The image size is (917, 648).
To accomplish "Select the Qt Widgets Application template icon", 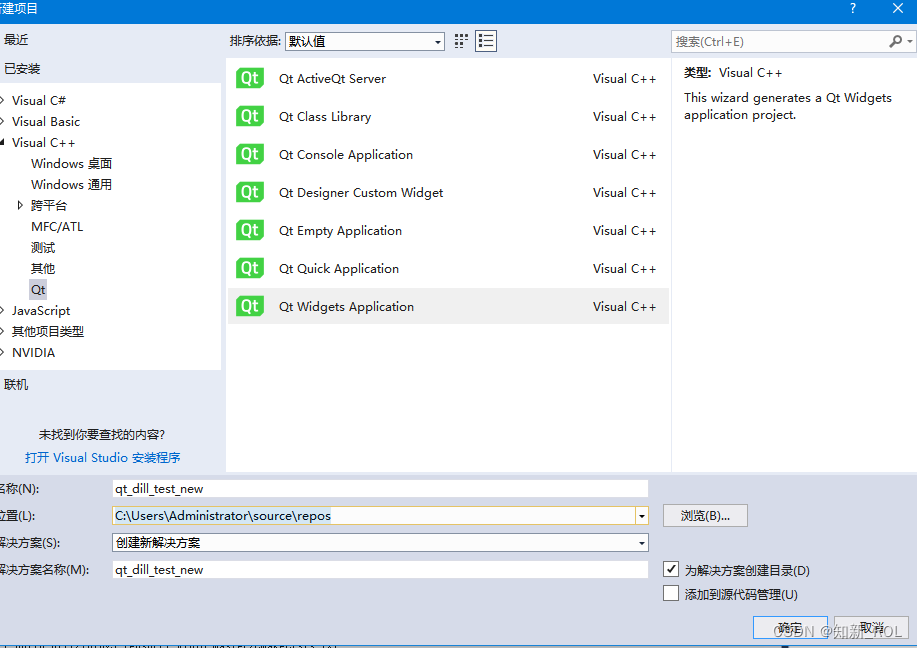I will click(x=249, y=306).
